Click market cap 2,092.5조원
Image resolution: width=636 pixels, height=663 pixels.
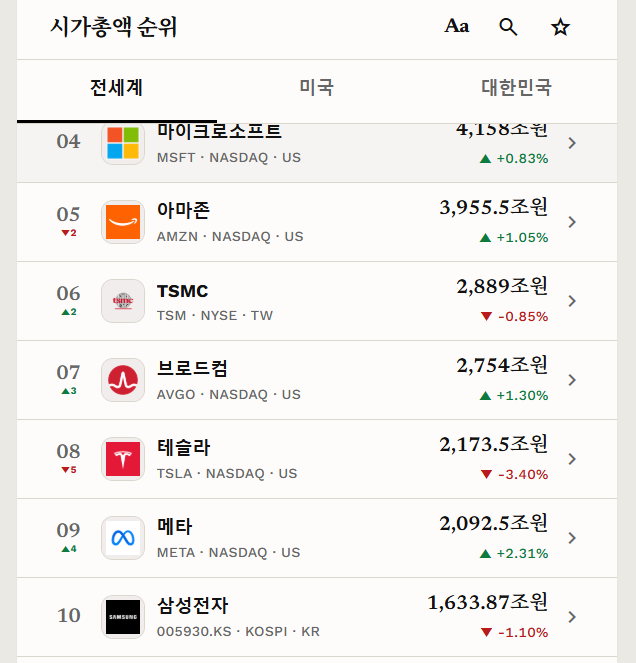(493, 523)
